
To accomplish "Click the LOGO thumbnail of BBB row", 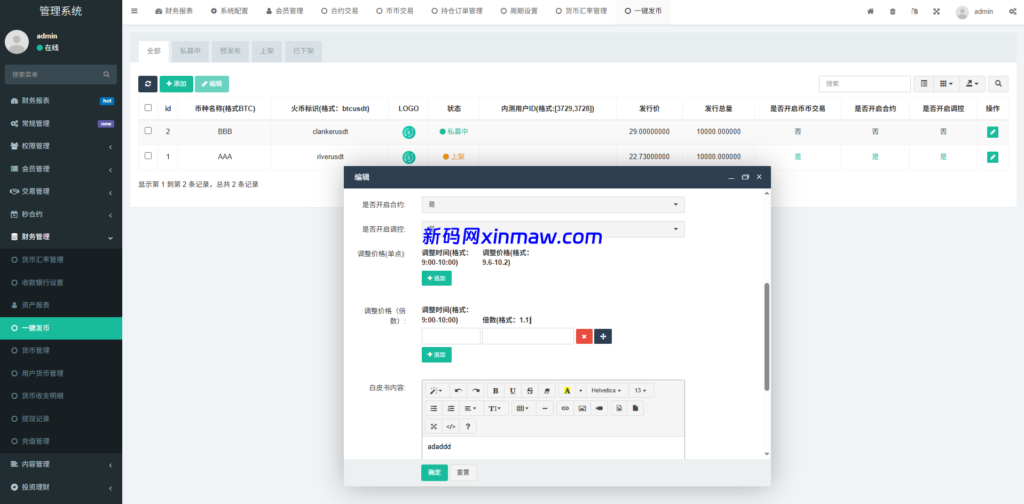I will (409, 133).
